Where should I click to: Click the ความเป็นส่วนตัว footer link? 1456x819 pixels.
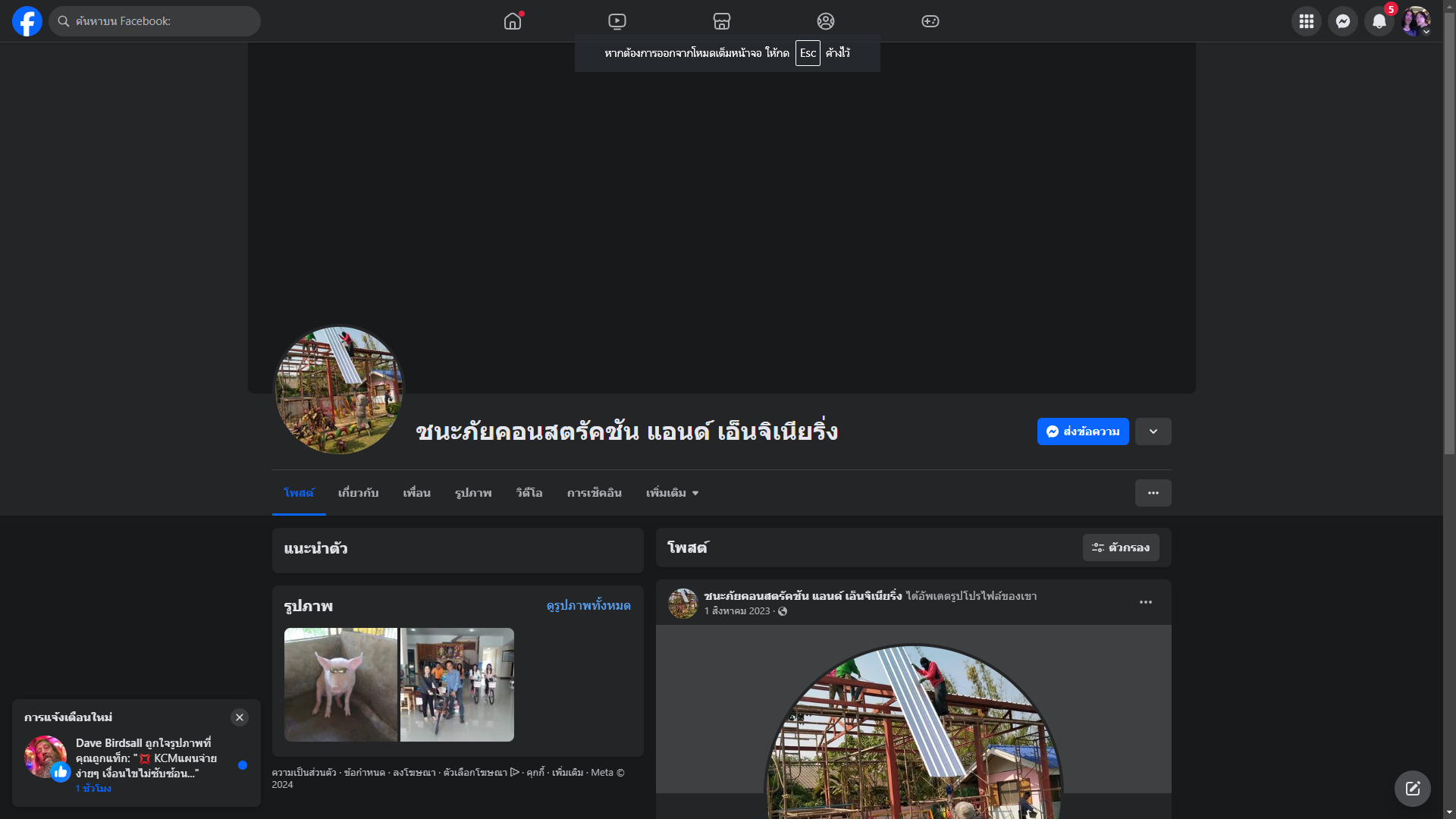[x=304, y=773]
